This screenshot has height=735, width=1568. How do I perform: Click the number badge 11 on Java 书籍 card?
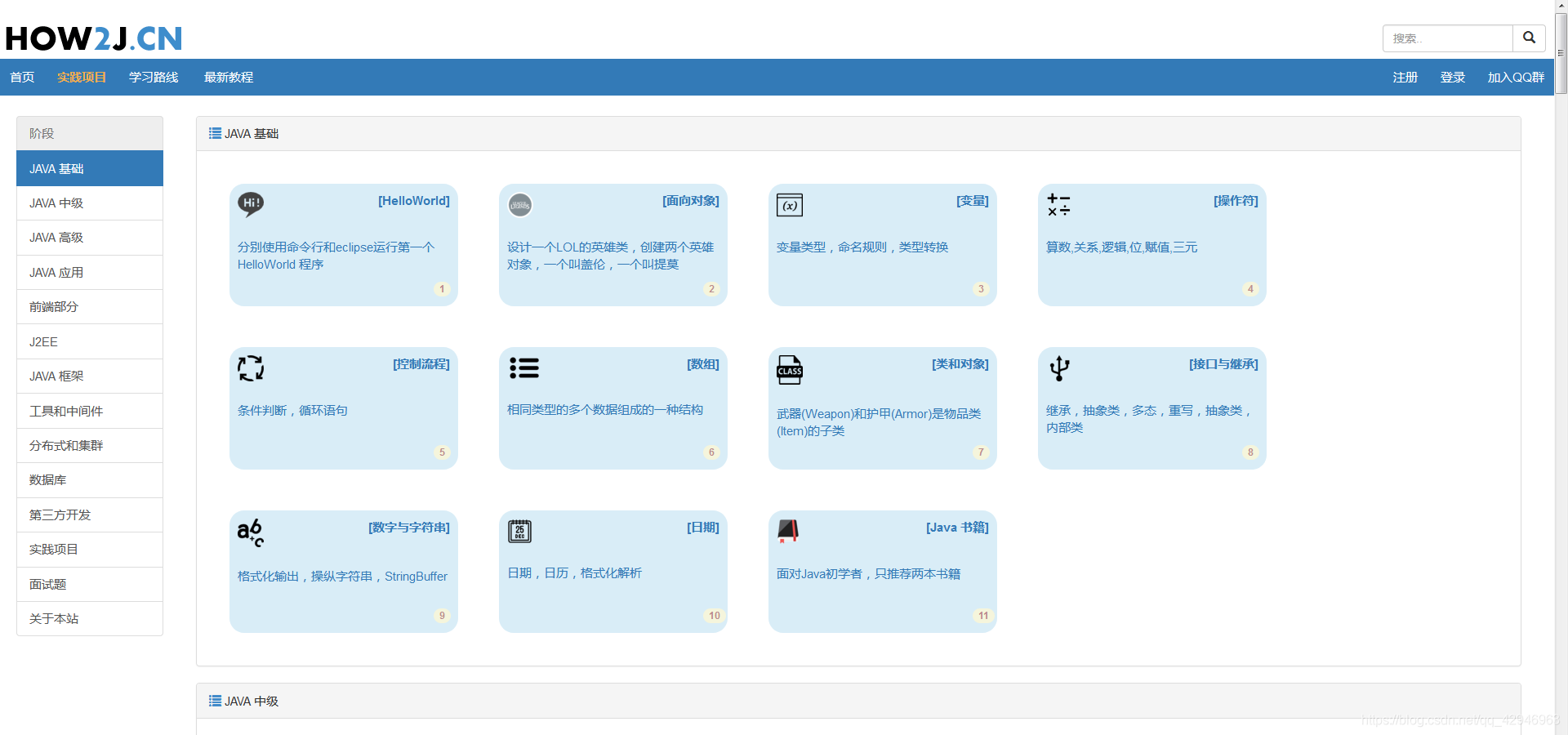pos(983,616)
